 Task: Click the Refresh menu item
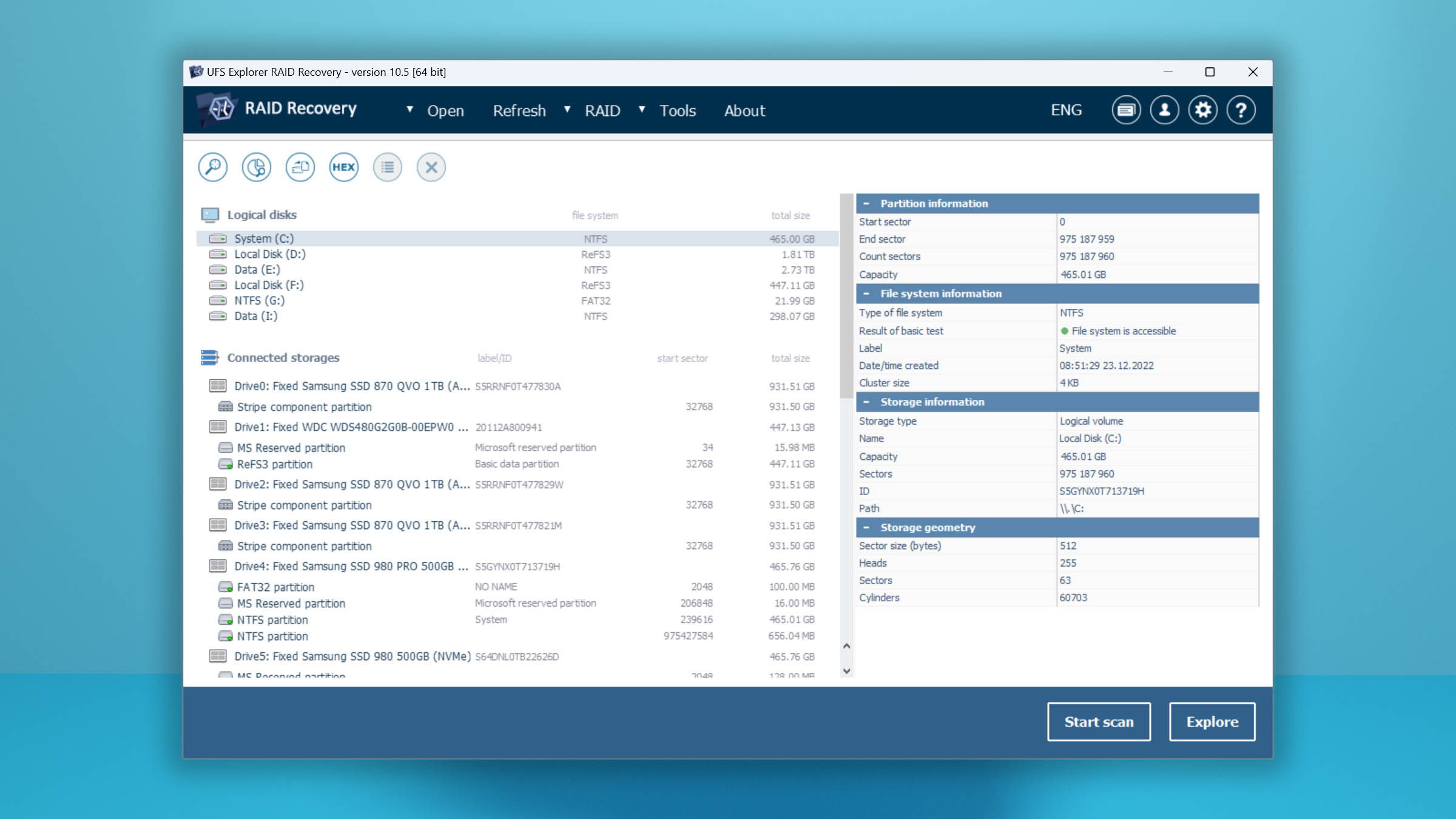[519, 110]
